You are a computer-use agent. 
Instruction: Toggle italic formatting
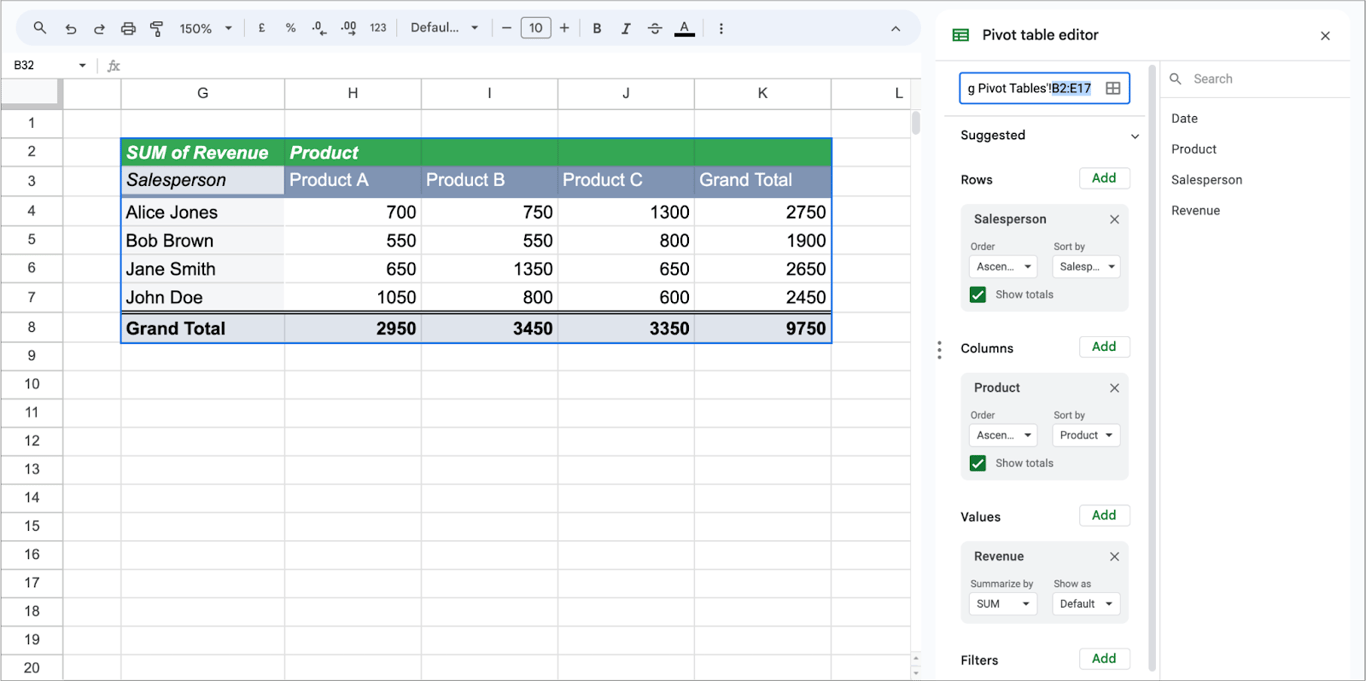tap(626, 28)
